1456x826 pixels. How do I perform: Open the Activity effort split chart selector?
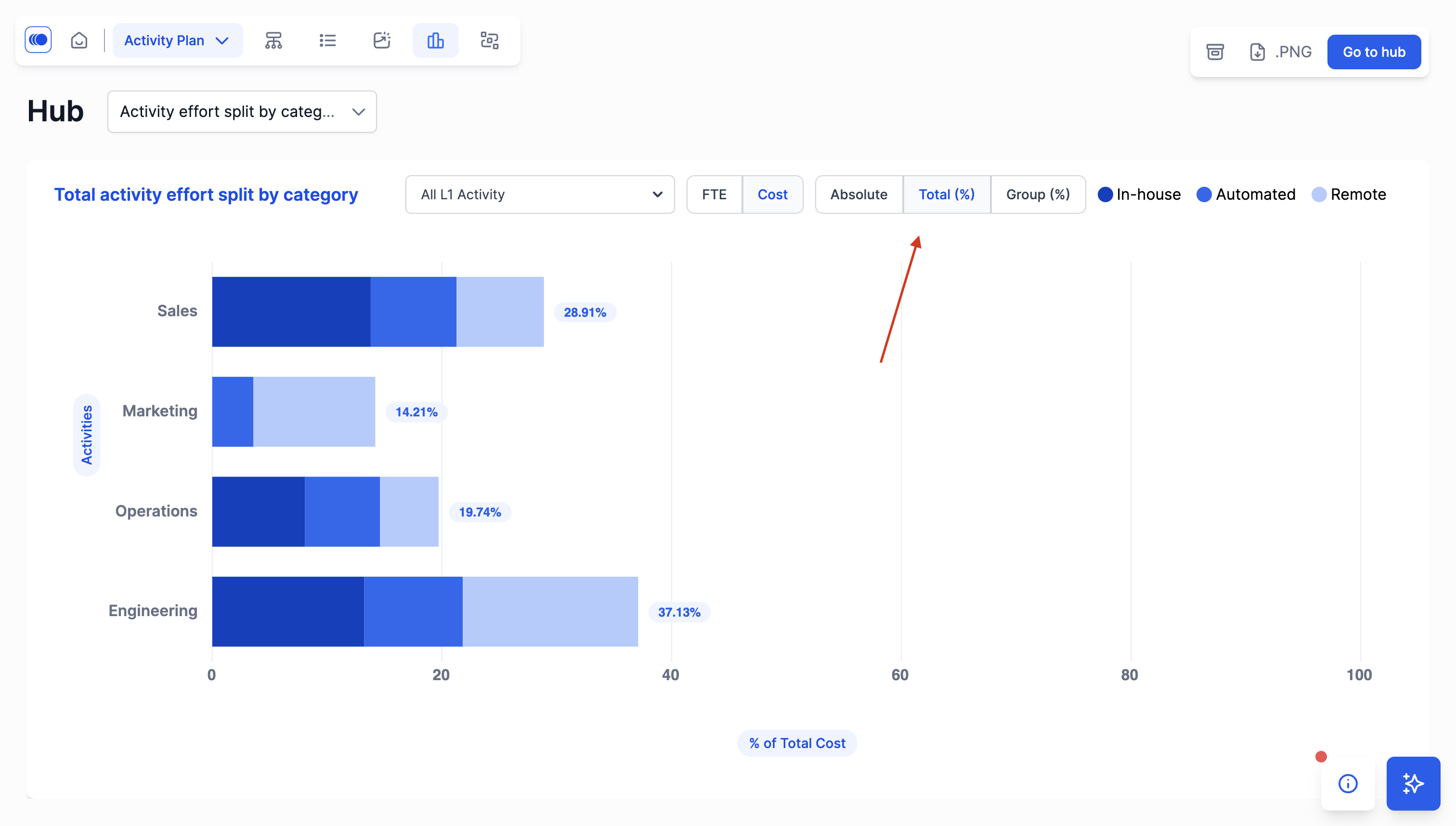click(x=242, y=112)
